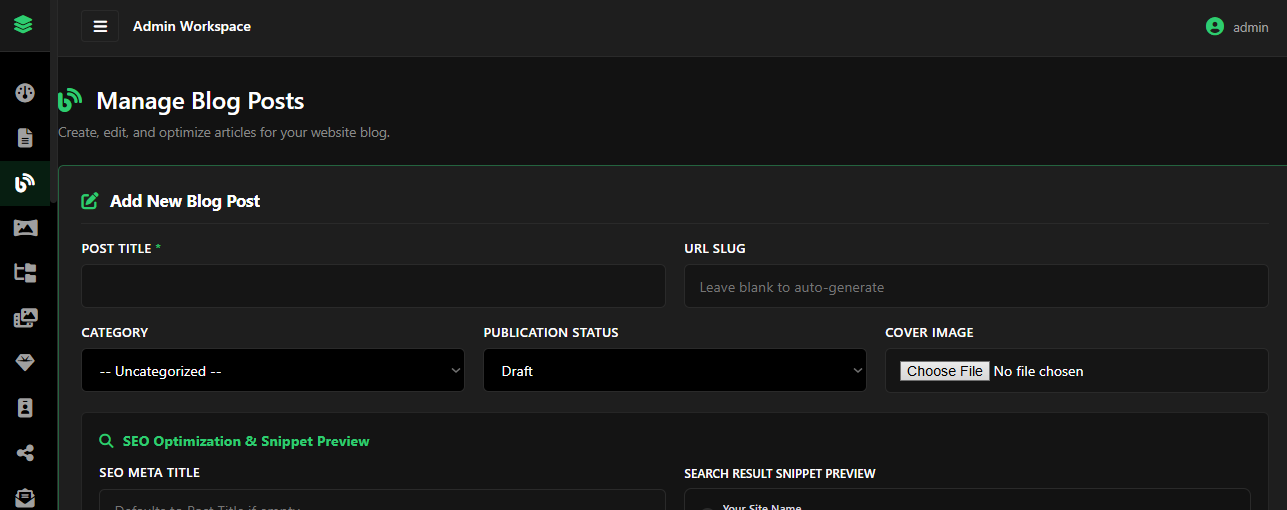The image size is (1287, 510).
Task: Click the edit icon beside Add New Blog Post
Action: click(x=90, y=201)
